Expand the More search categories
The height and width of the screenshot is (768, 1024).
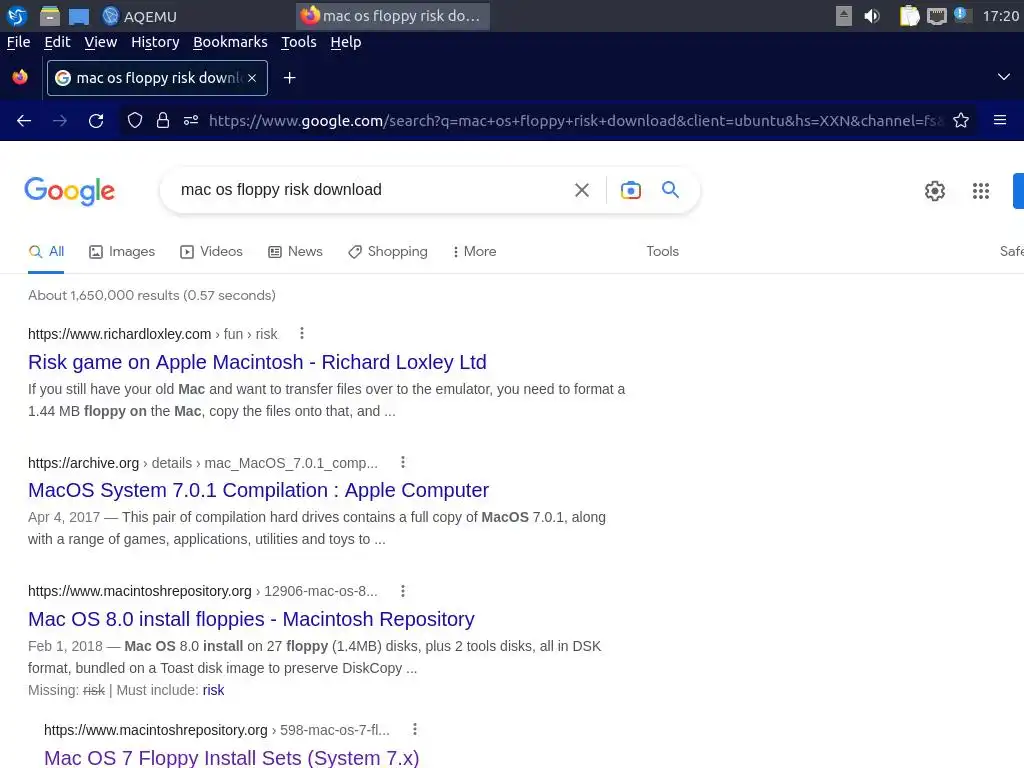click(474, 251)
